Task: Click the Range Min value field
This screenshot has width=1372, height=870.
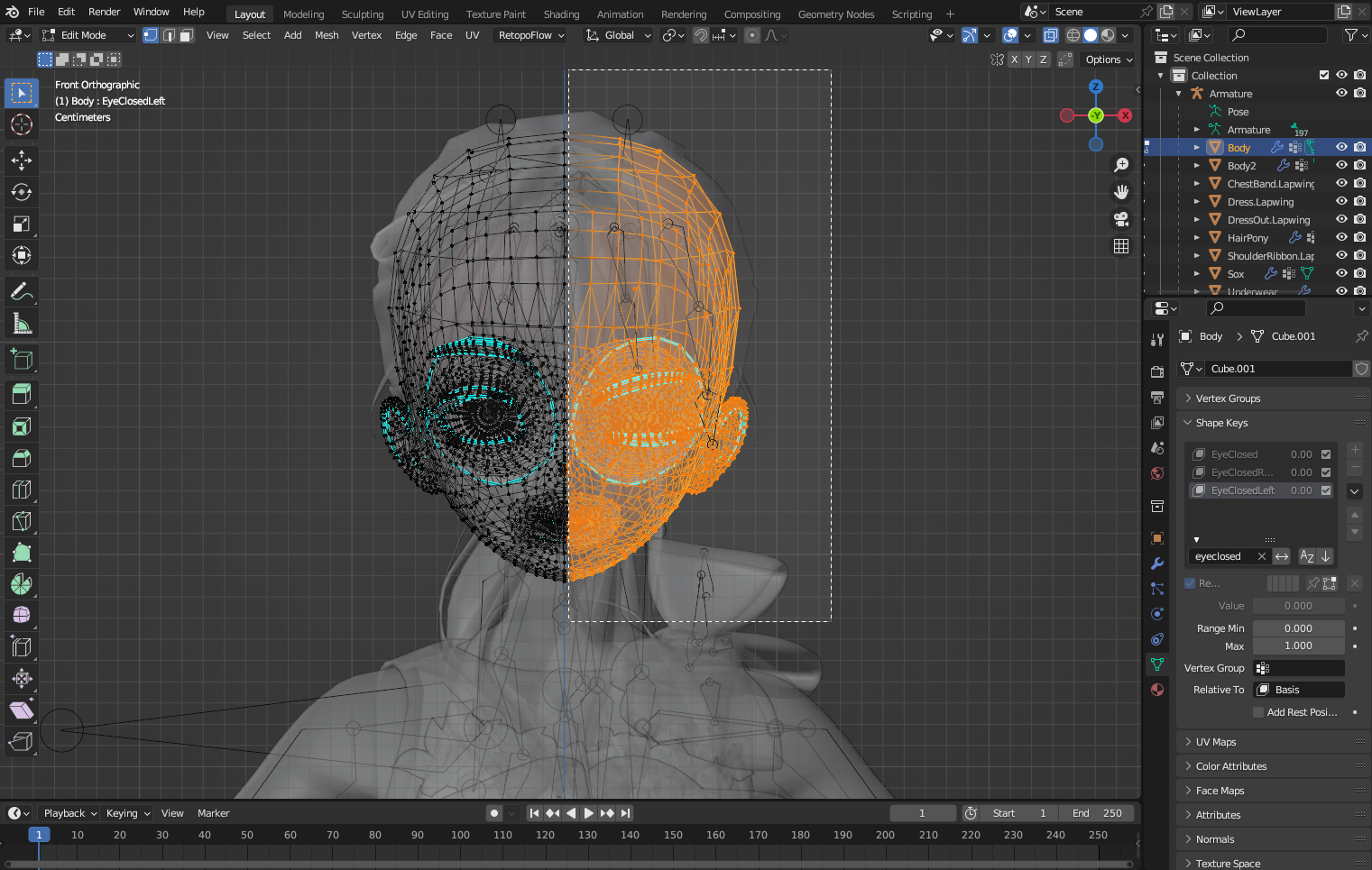Action: click(x=1298, y=628)
